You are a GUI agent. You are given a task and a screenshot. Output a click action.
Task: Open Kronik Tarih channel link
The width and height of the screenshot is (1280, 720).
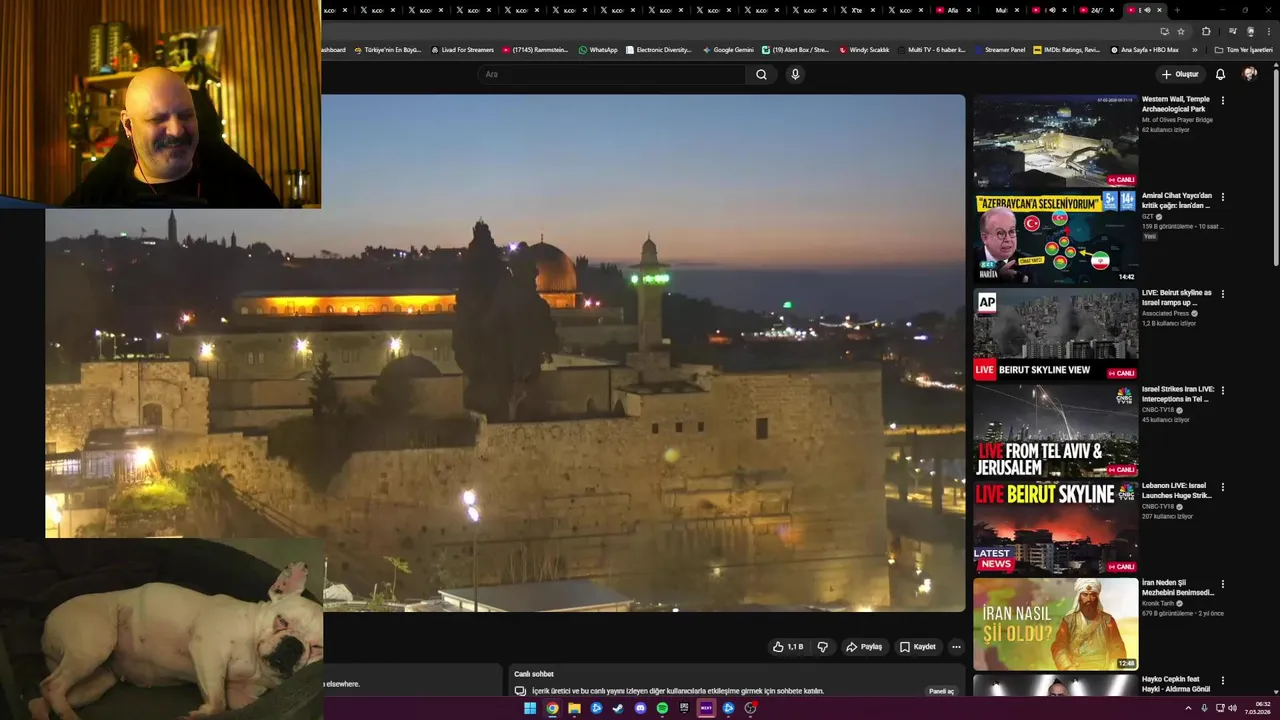(x=1161, y=603)
